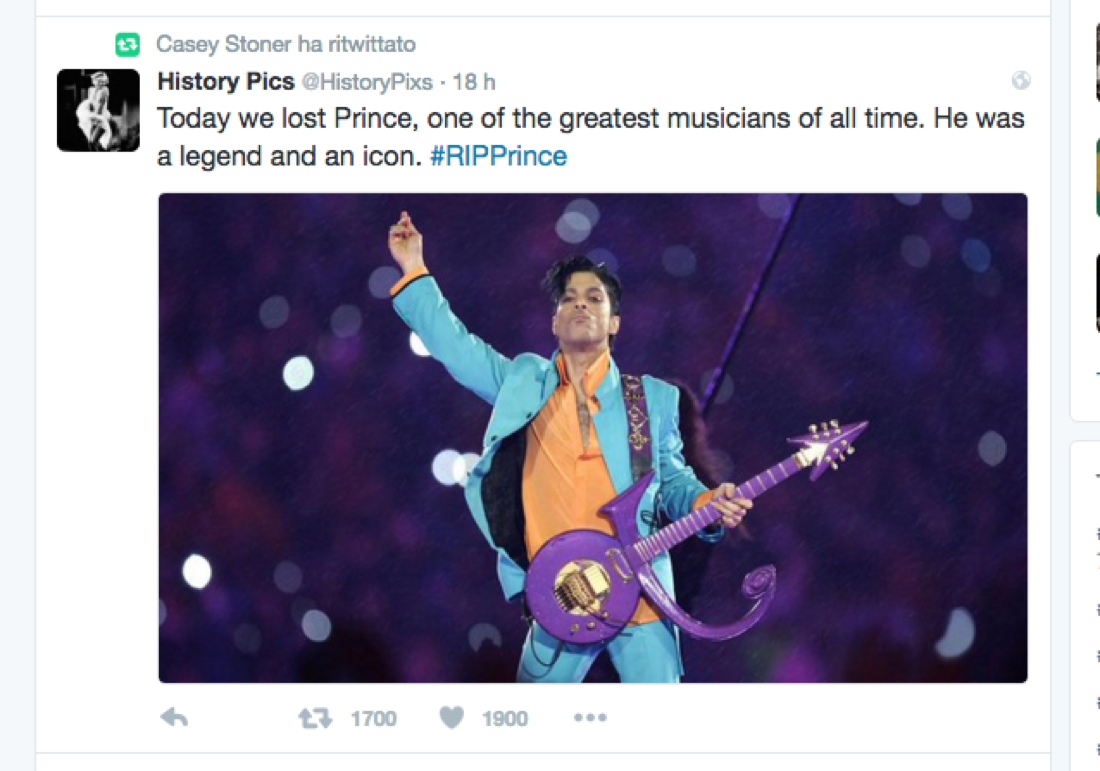Open the topmost right sidebar thumbnail
Viewport: 1100px width, 771px height.
coord(1097,60)
